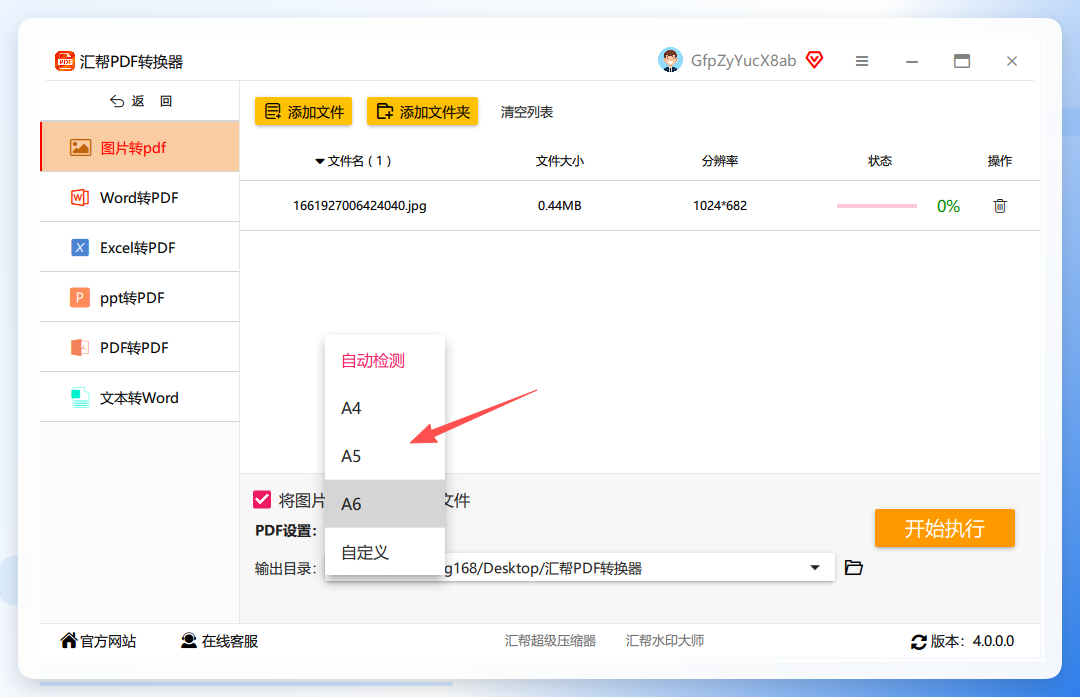Screen dimensions: 1080x697
Task: Click the version refresh update icon
Action: tap(918, 642)
